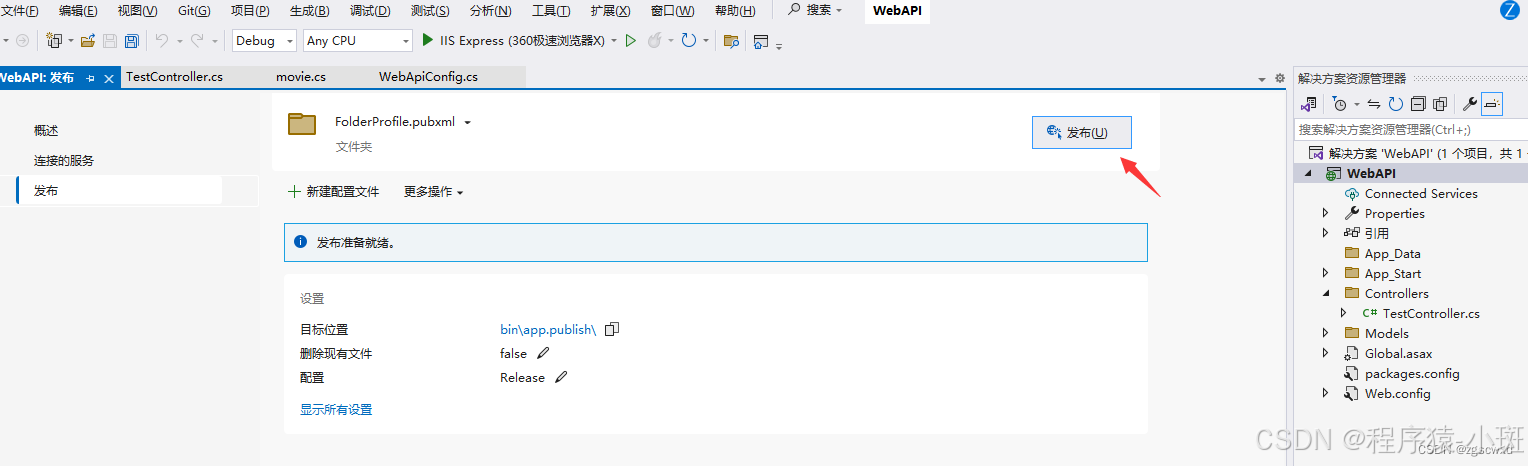
Task: Open the 文件(F) menu
Action: (x=20, y=11)
